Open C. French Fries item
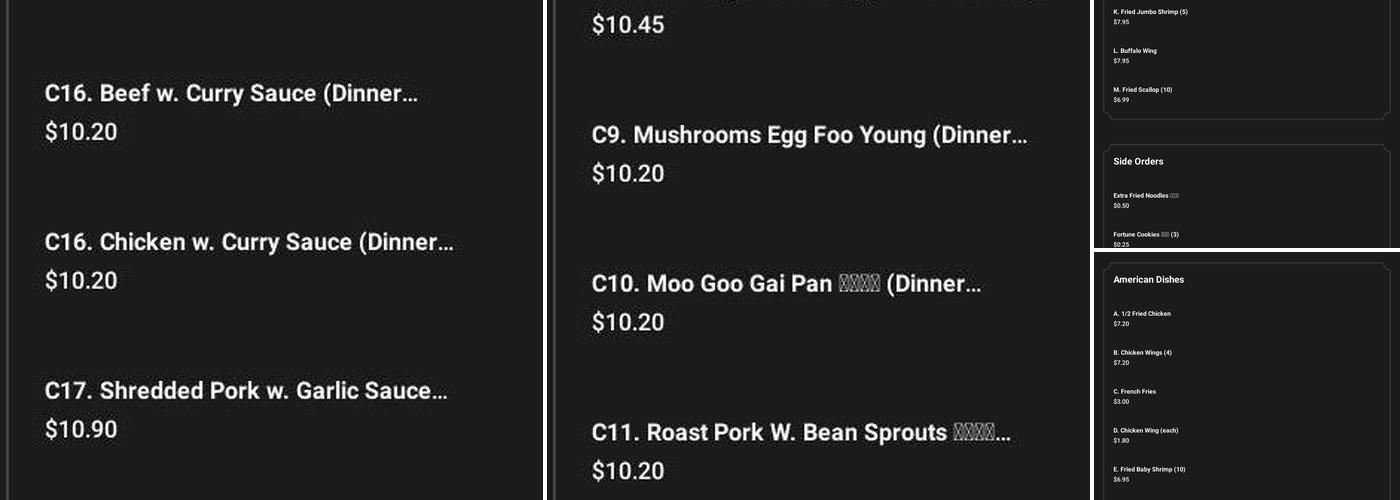Viewport: 1400px width, 500px height. tap(1135, 392)
